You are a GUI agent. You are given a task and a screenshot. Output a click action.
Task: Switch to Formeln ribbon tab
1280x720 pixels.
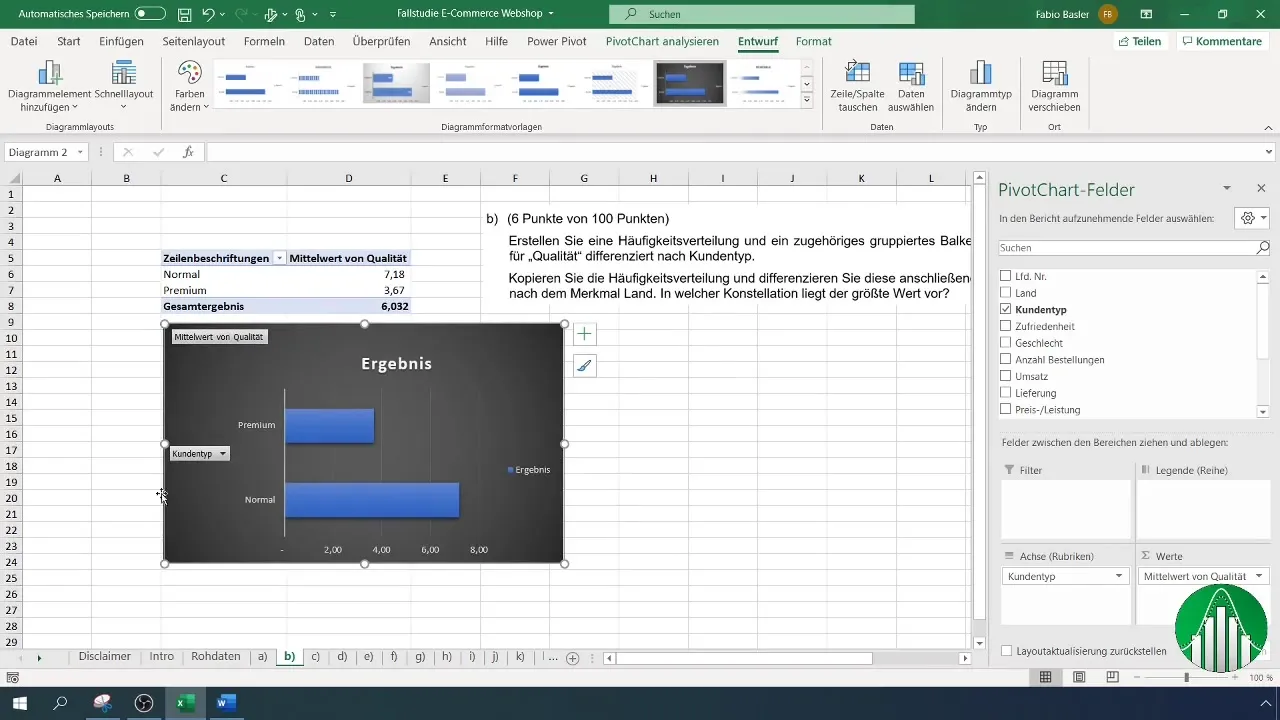264,41
